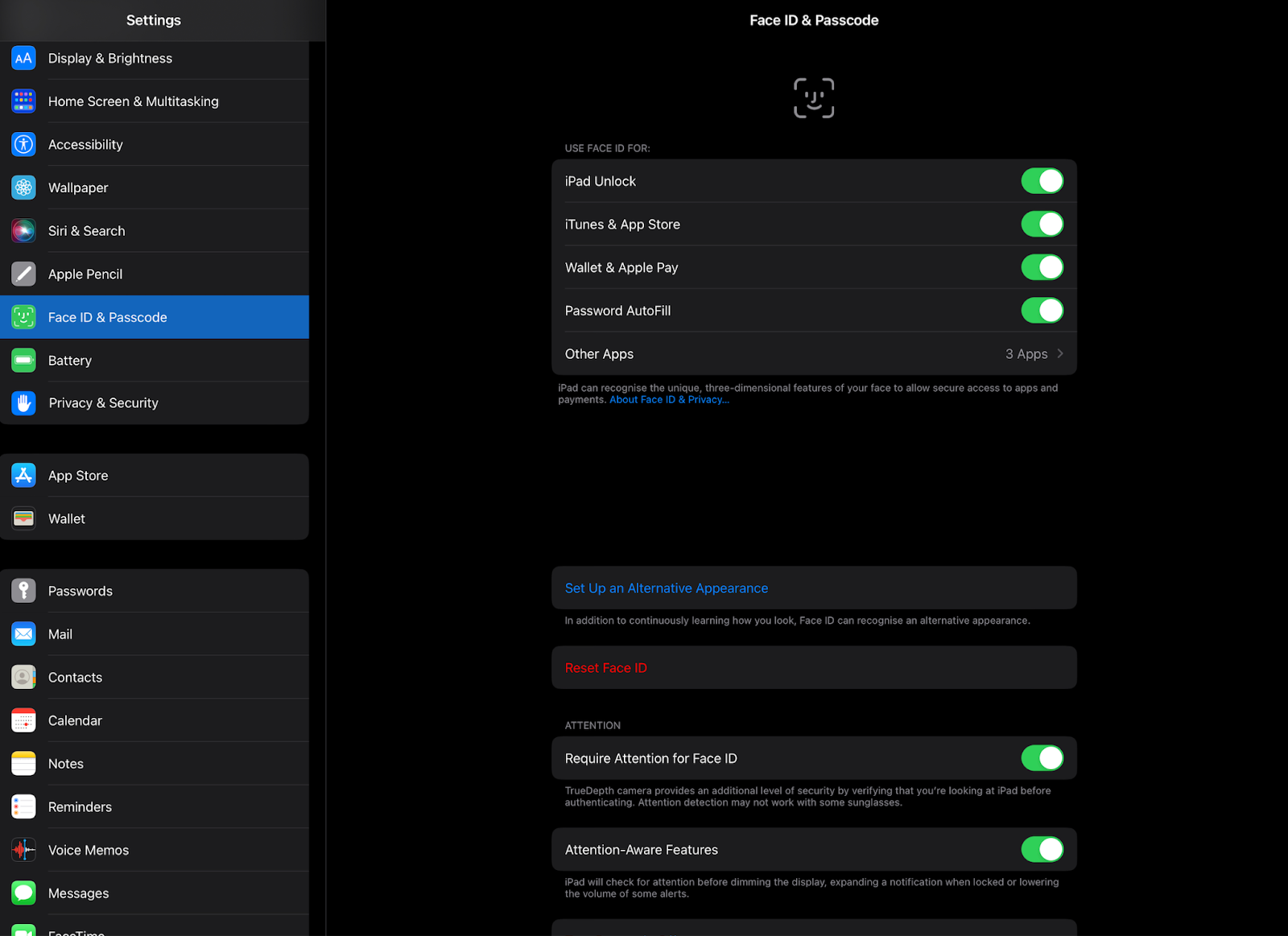This screenshot has height=936, width=1288.
Task: Click the Home Screen & Multitasking icon
Action: [23, 101]
